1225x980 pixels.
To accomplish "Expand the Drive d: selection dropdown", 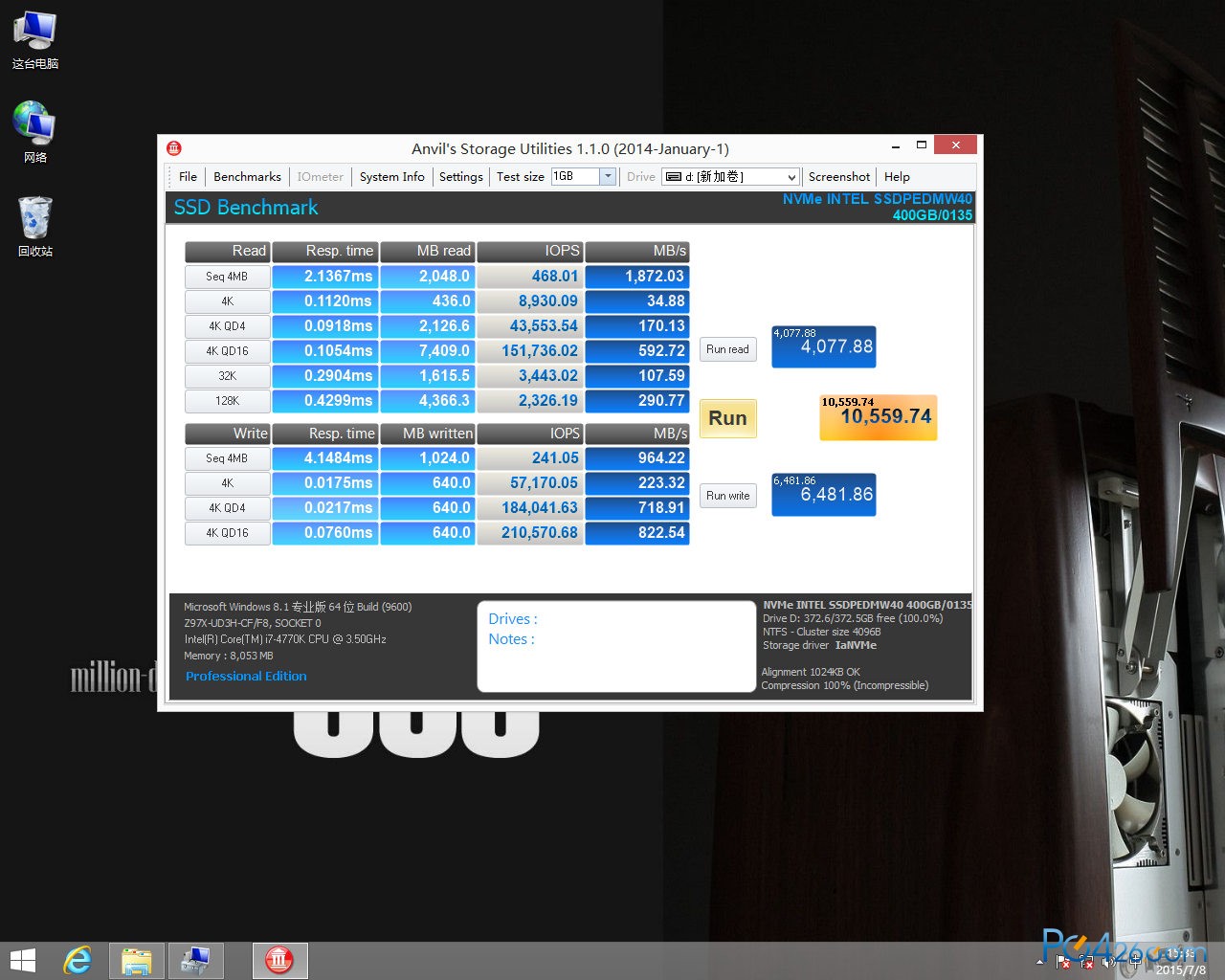I will 791,177.
